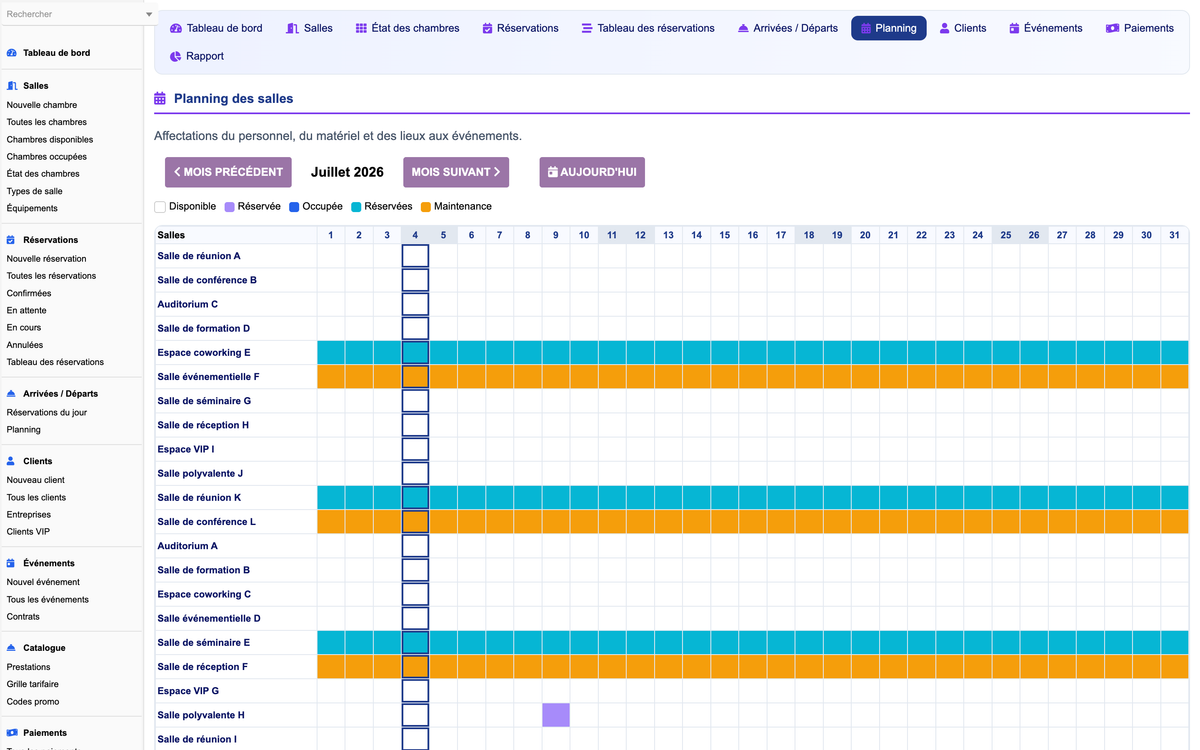Select the Clients tab
Image resolution: width=1200 pixels, height=750 pixels.
963,28
